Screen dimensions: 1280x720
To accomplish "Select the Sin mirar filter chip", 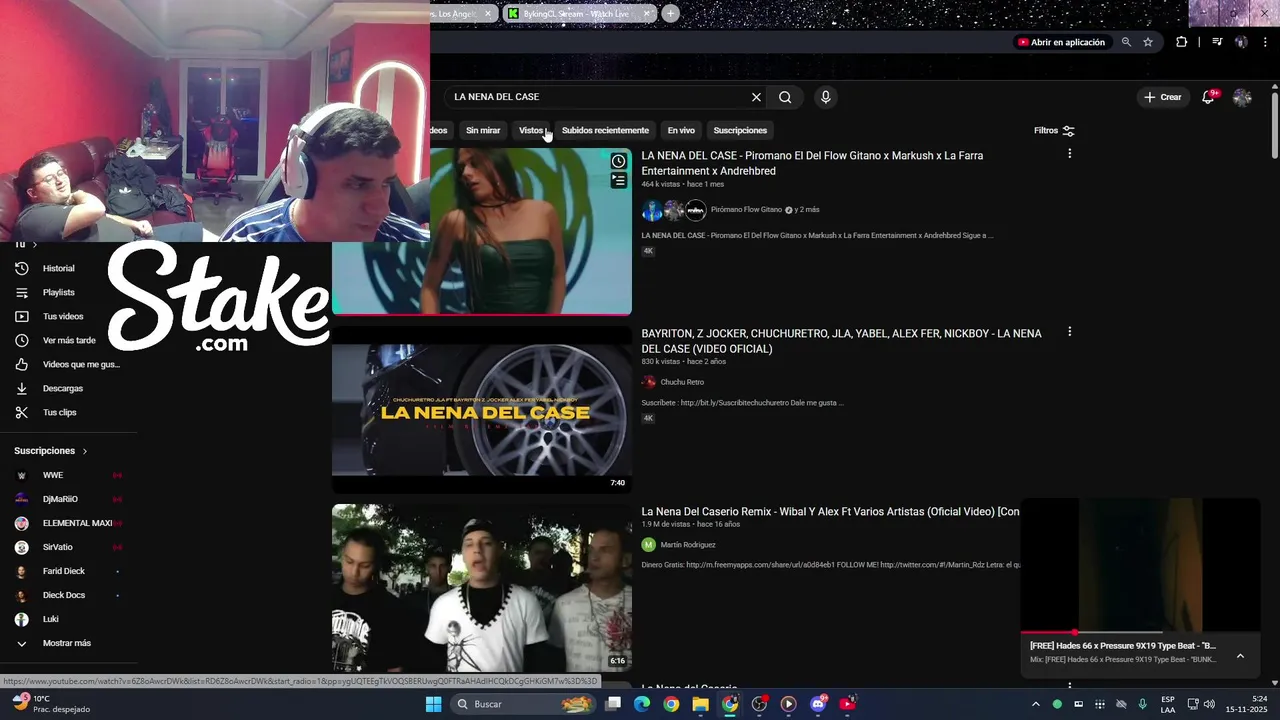I will 483,130.
